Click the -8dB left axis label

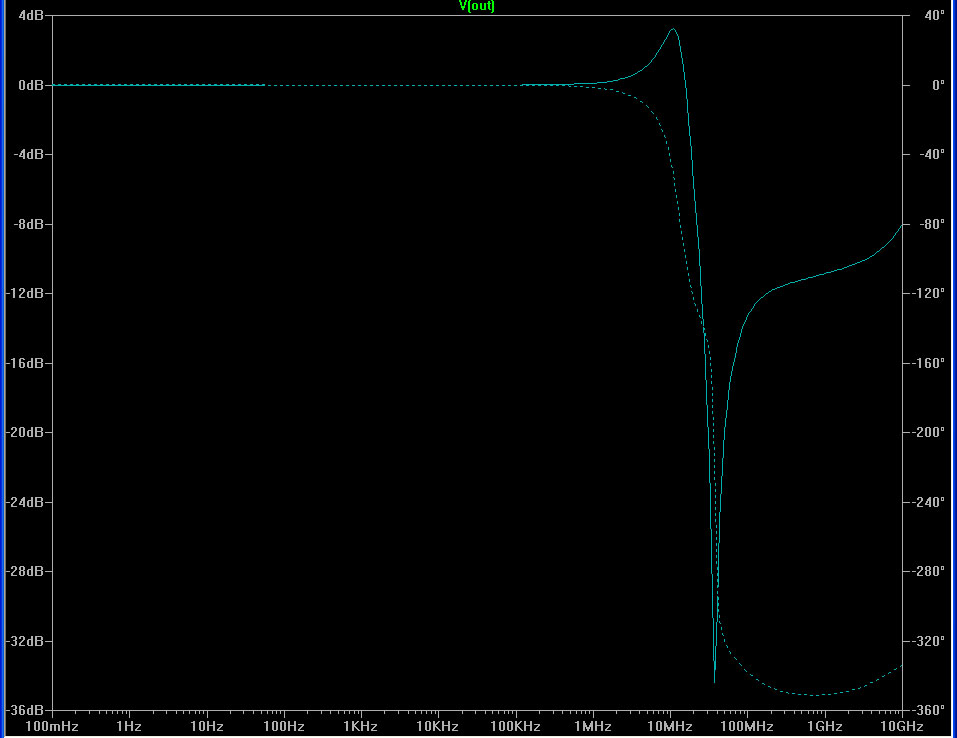pos(29,224)
